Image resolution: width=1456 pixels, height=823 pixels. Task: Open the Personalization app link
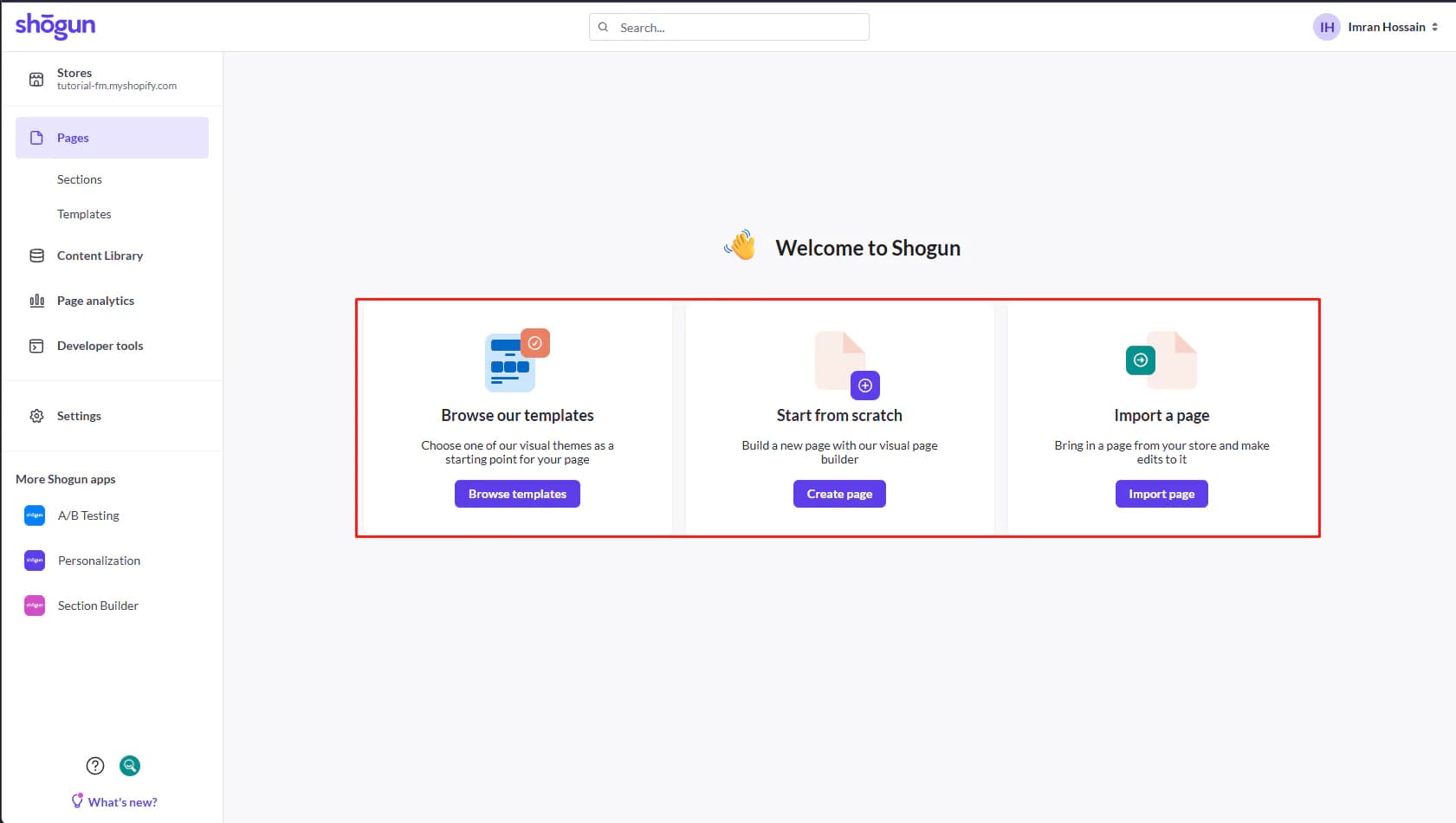pos(99,561)
